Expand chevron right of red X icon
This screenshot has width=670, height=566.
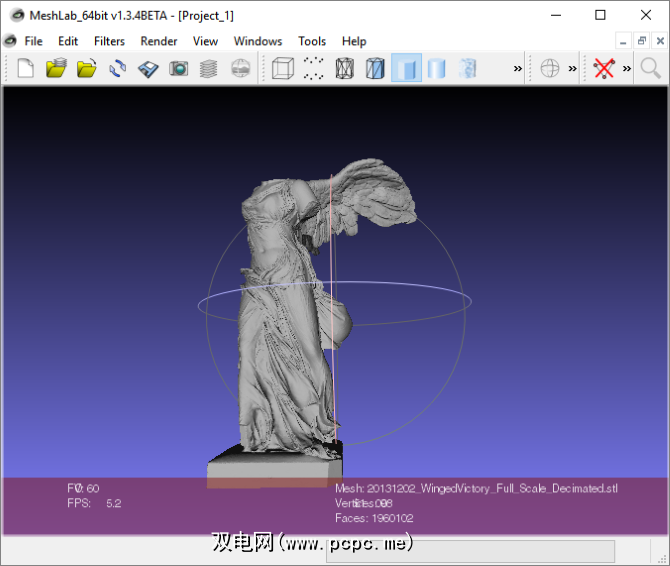coord(627,69)
